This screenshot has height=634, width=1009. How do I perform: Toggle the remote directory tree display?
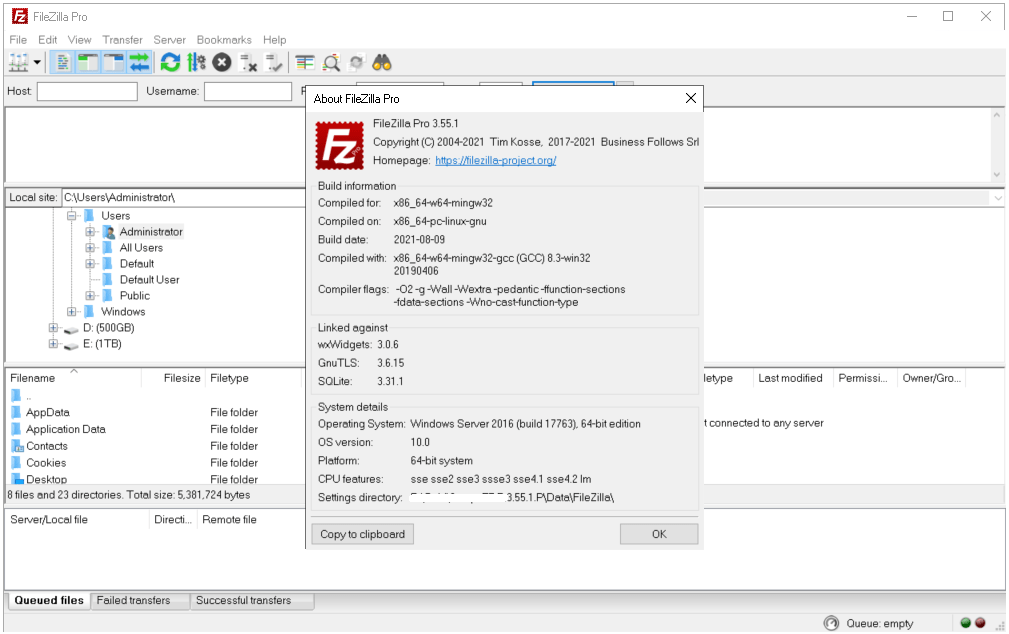(x=113, y=62)
